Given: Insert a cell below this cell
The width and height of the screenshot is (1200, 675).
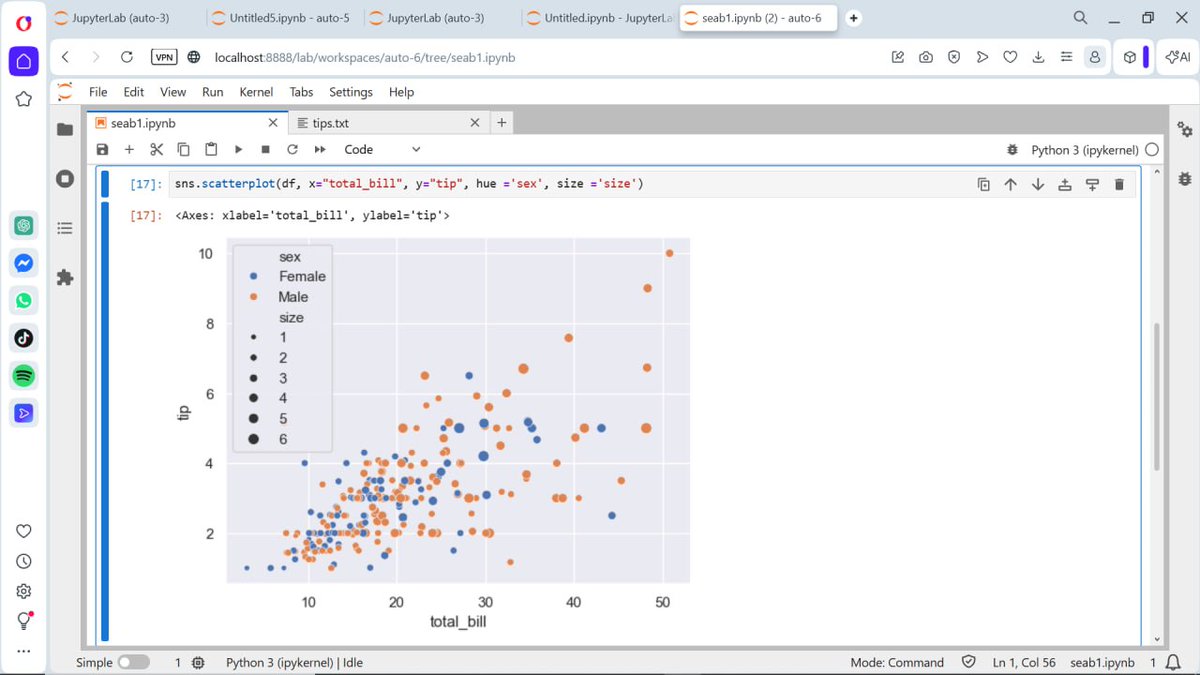Looking at the screenshot, I should [x=1092, y=184].
